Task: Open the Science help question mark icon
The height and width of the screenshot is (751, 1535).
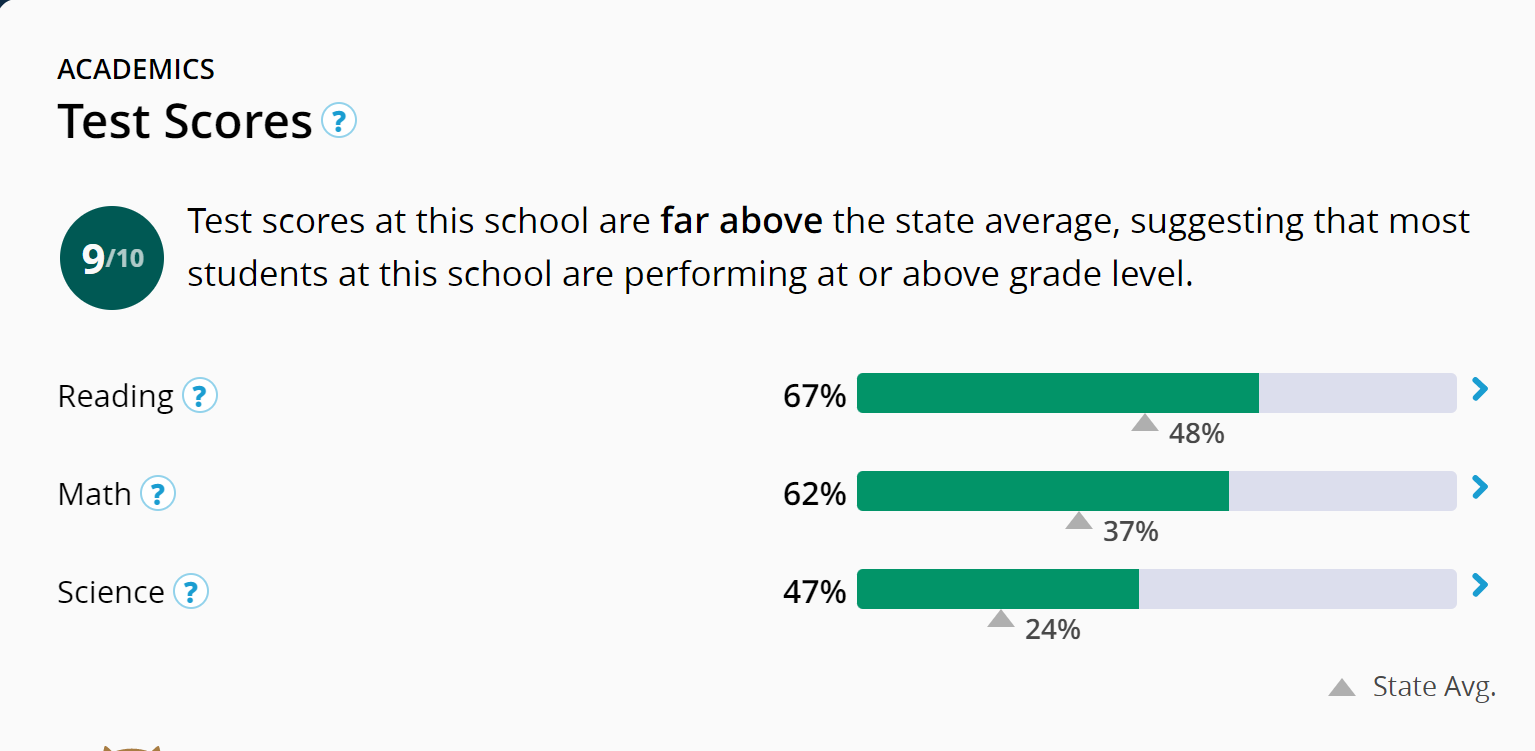Action: 191,592
